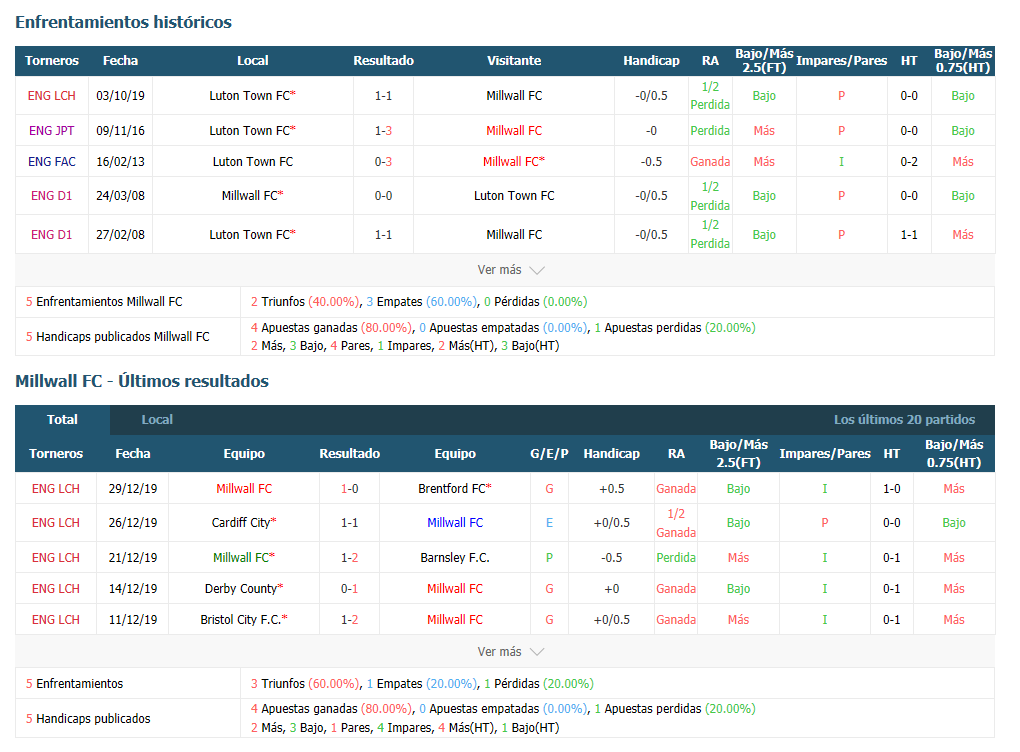Open the 1-2 result at Bristol City

pos(349,620)
